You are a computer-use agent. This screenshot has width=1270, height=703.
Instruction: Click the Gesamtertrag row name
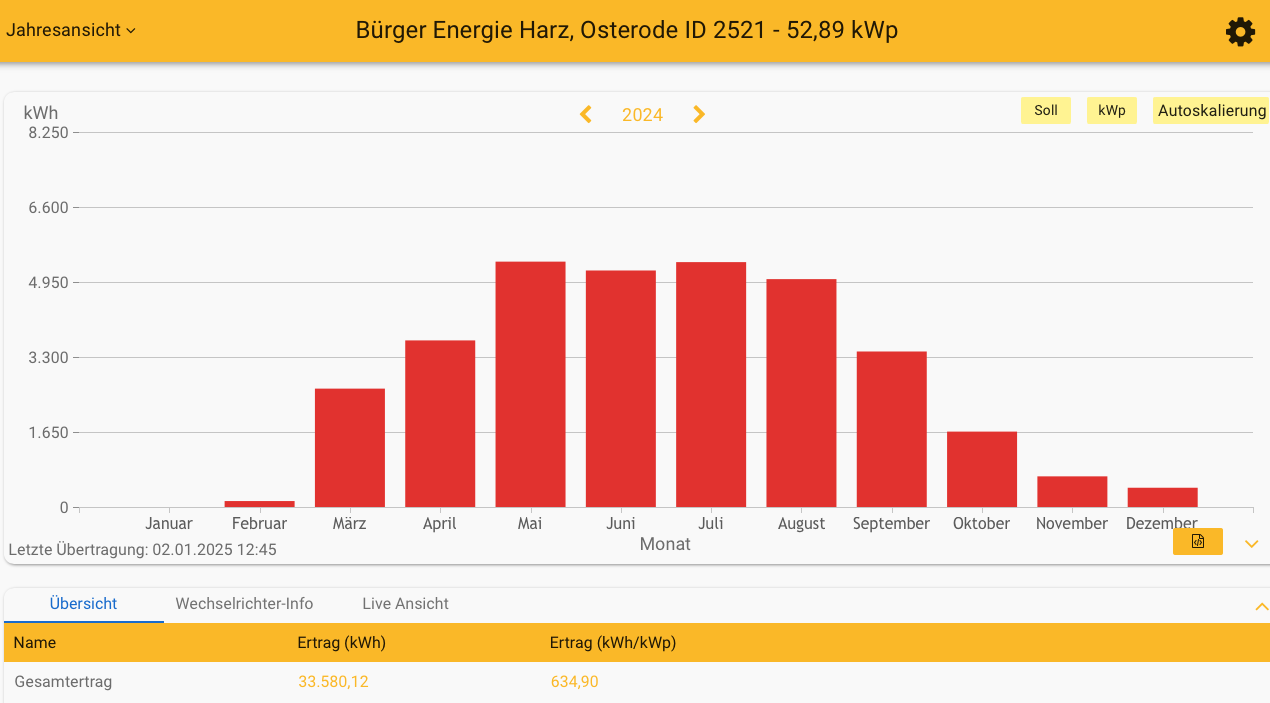[63, 682]
